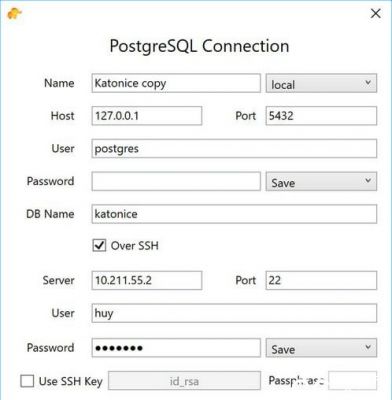Click the Over SSH label text
392x400 pixels.
tap(135, 246)
